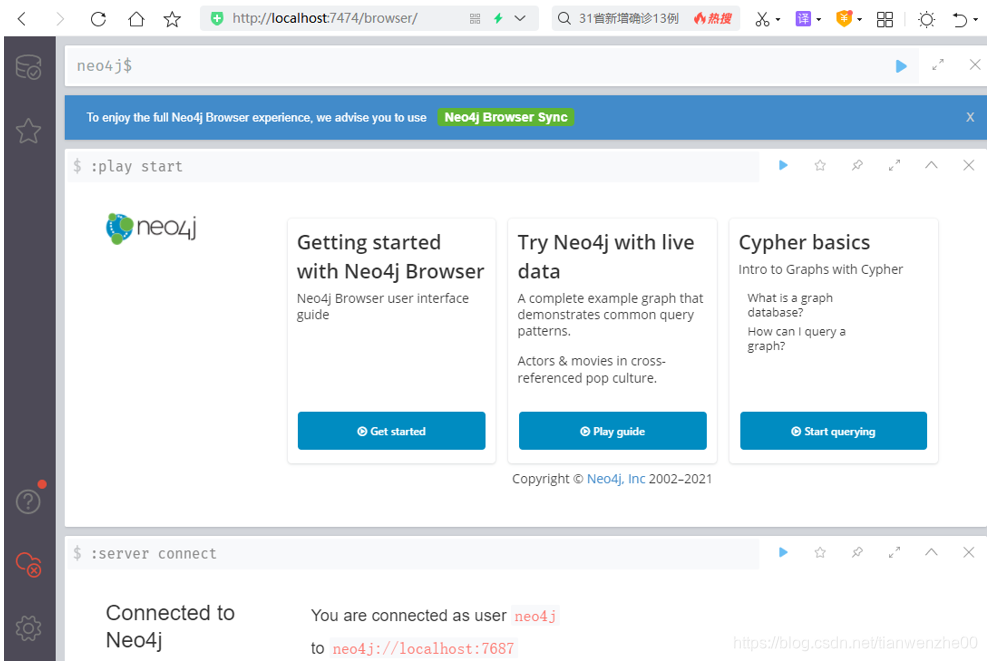Click the scissors screenshot tool in the browser toolbar

(x=763, y=19)
